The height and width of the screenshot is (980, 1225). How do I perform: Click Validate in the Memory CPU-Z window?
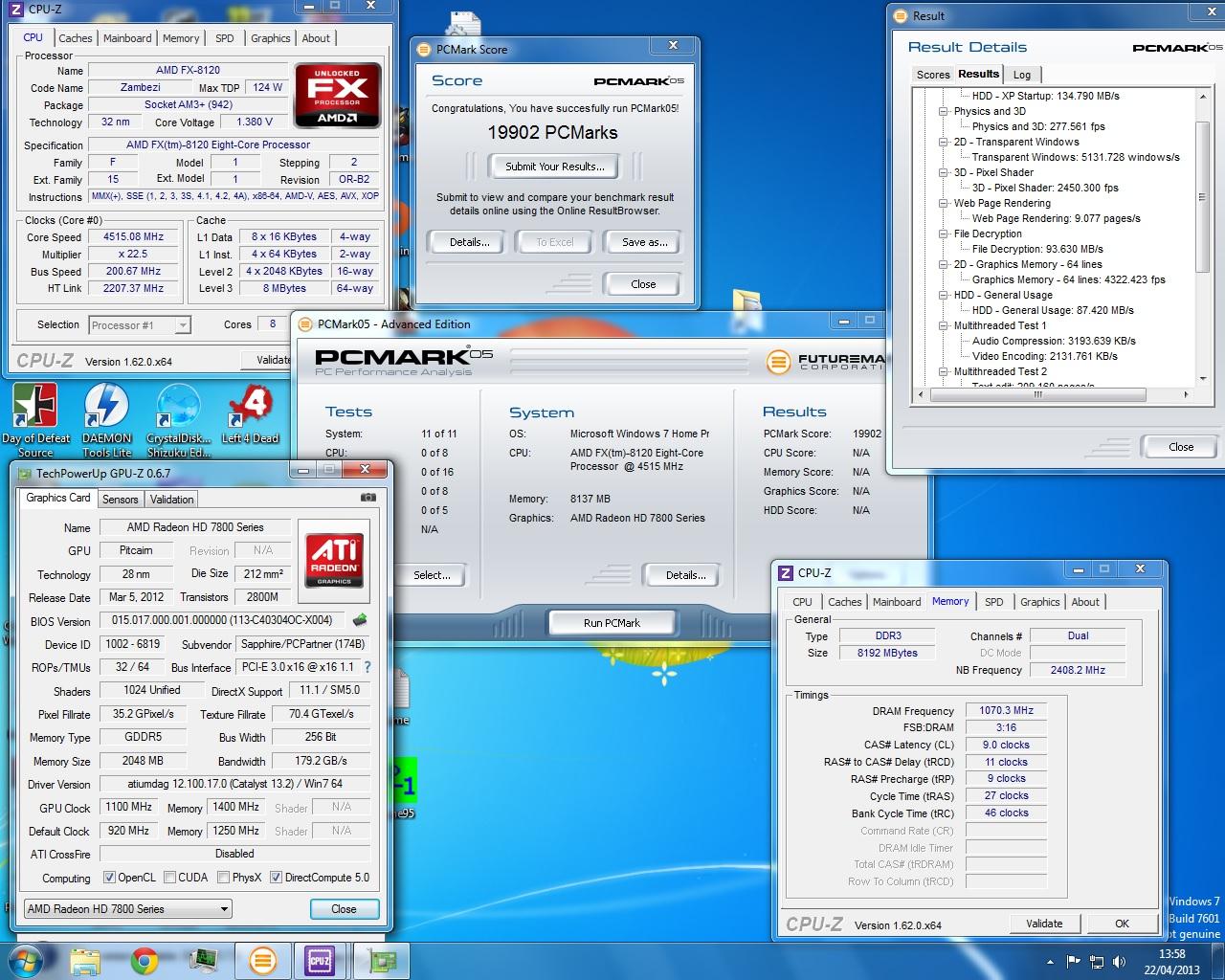pos(1044,924)
